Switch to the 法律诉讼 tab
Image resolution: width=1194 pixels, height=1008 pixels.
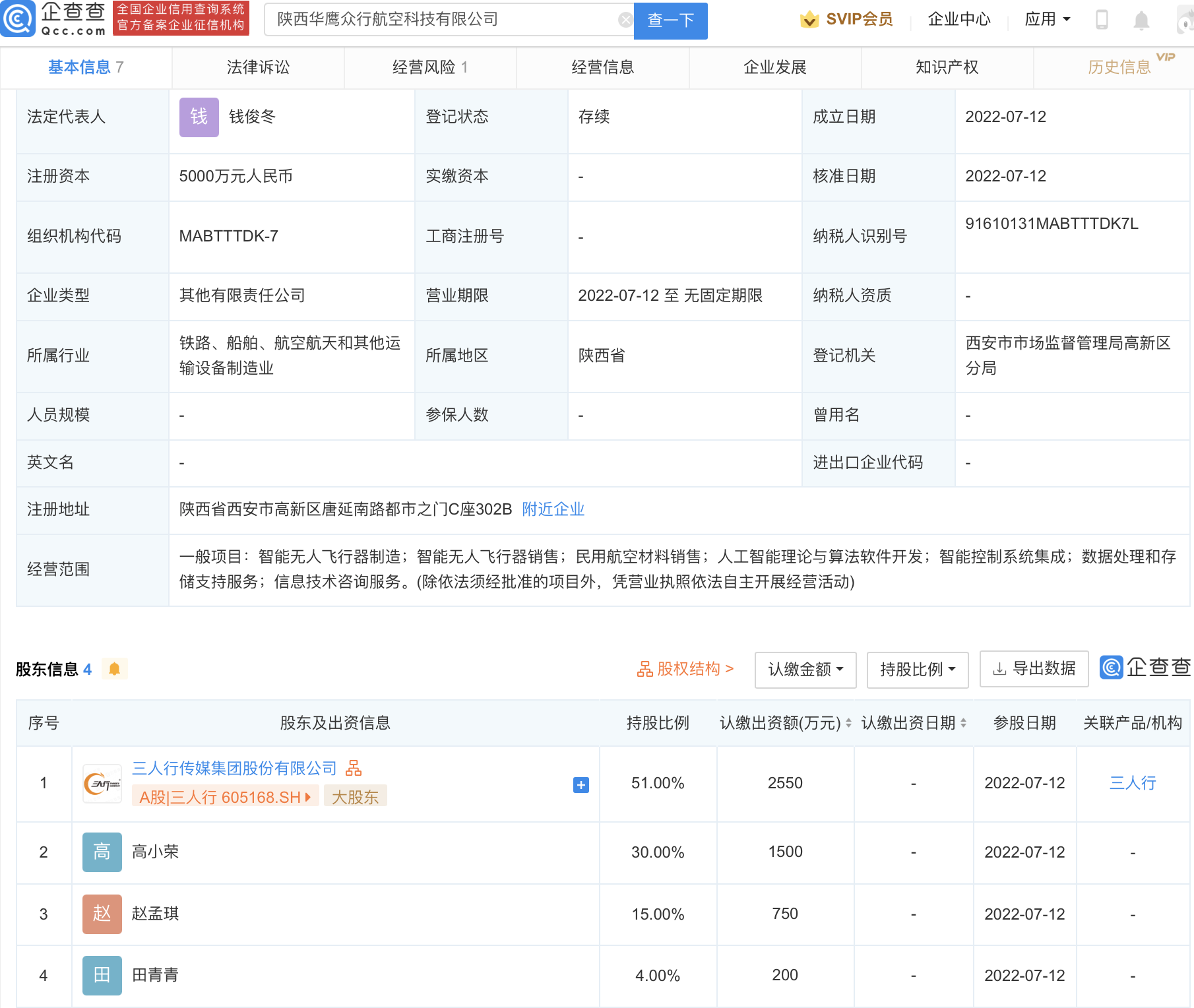(257, 67)
